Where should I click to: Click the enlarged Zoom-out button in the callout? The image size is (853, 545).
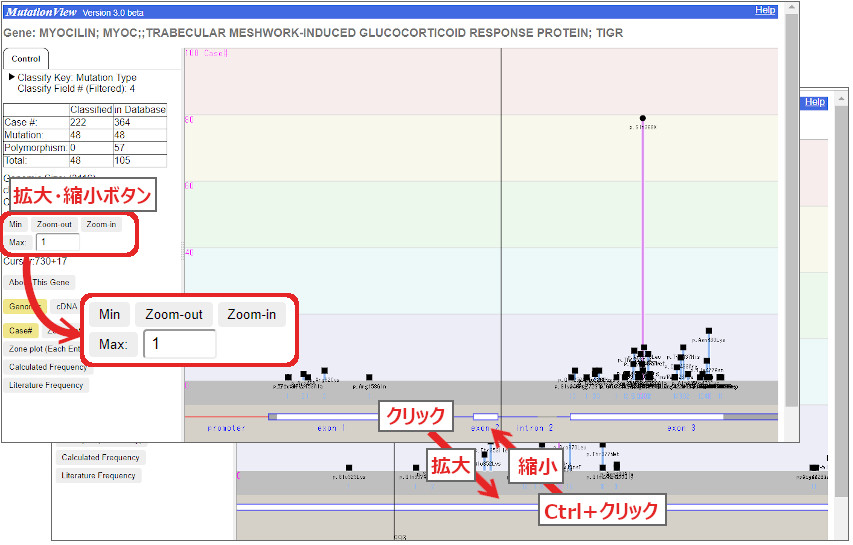(174, 315)
